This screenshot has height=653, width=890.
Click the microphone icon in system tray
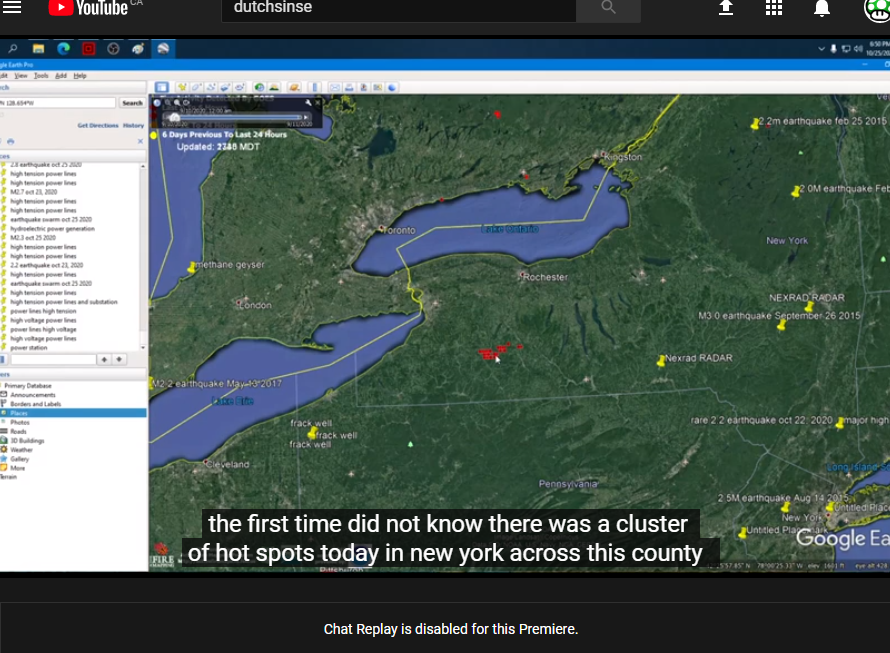833,49
